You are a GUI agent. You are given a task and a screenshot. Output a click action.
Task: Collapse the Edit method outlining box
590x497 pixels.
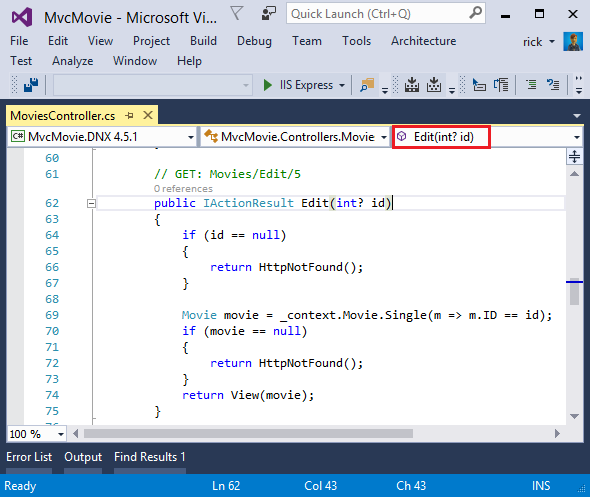click(x=91, y=204)
